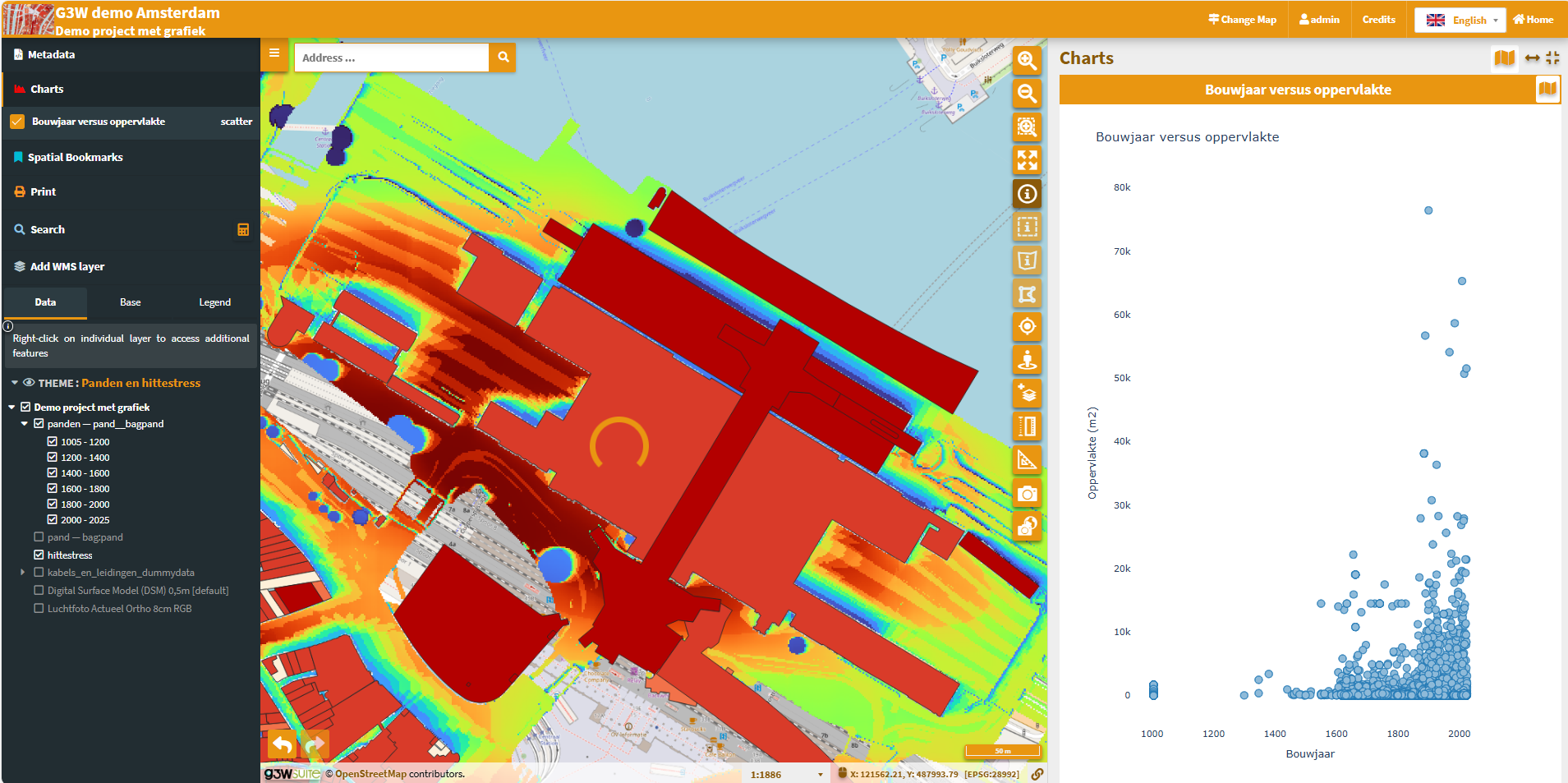Click the address search magnifier button
Viewport: 1568px width, 783px height.
[503, 58]
